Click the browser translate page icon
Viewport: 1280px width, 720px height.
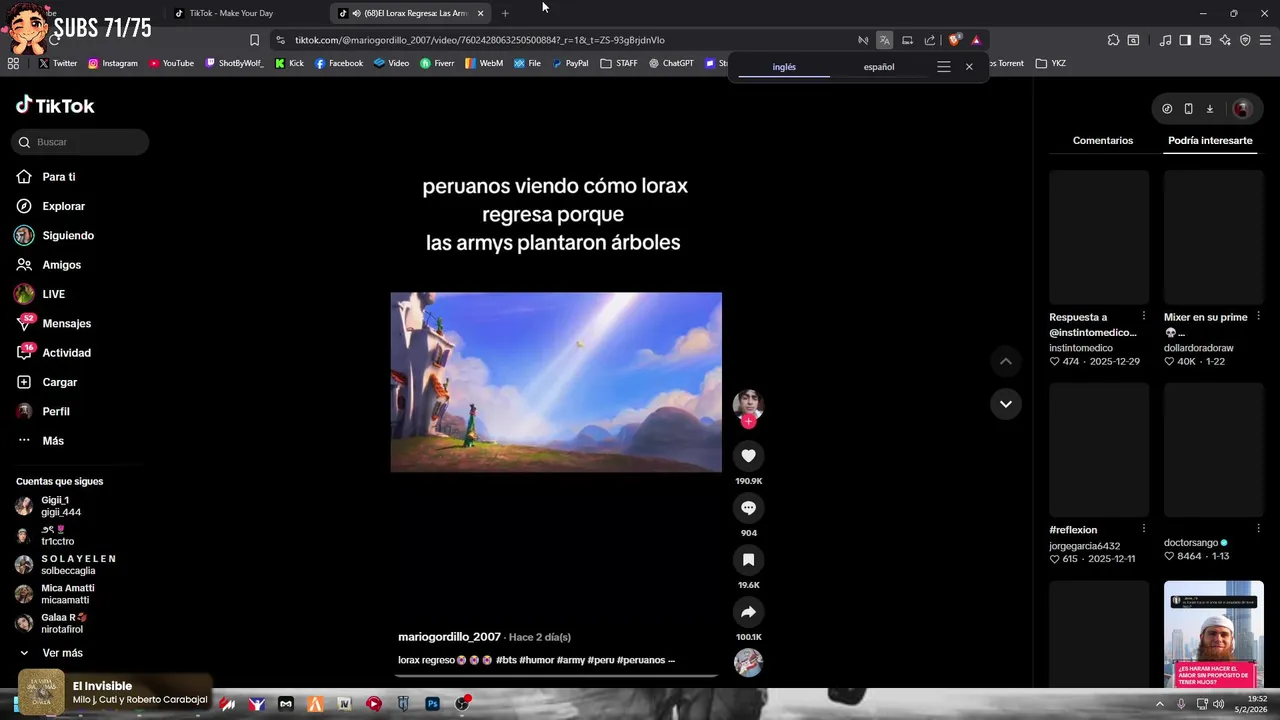click(x=885, y=40)
